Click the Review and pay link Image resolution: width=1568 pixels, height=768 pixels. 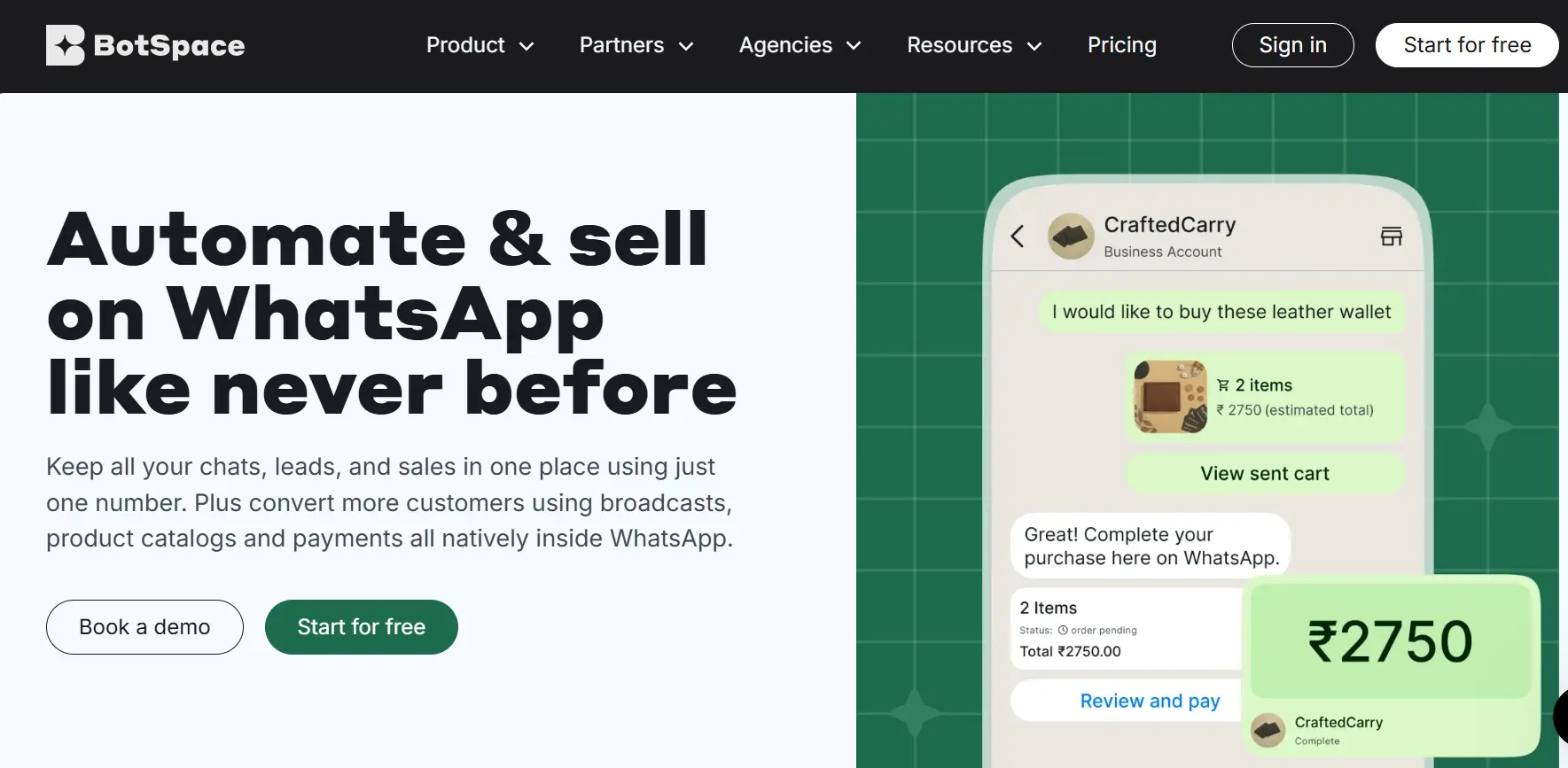point(1149,701)
